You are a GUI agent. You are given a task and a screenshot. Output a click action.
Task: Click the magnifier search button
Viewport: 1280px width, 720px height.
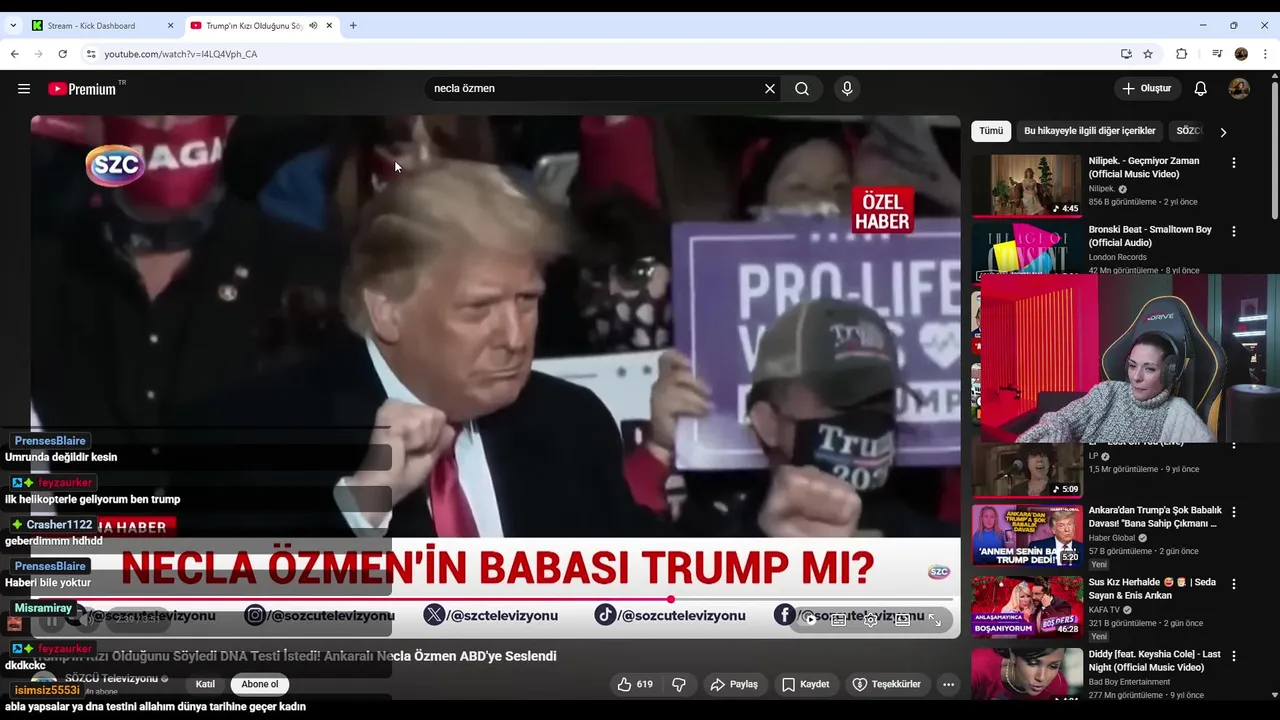point(802,89)
